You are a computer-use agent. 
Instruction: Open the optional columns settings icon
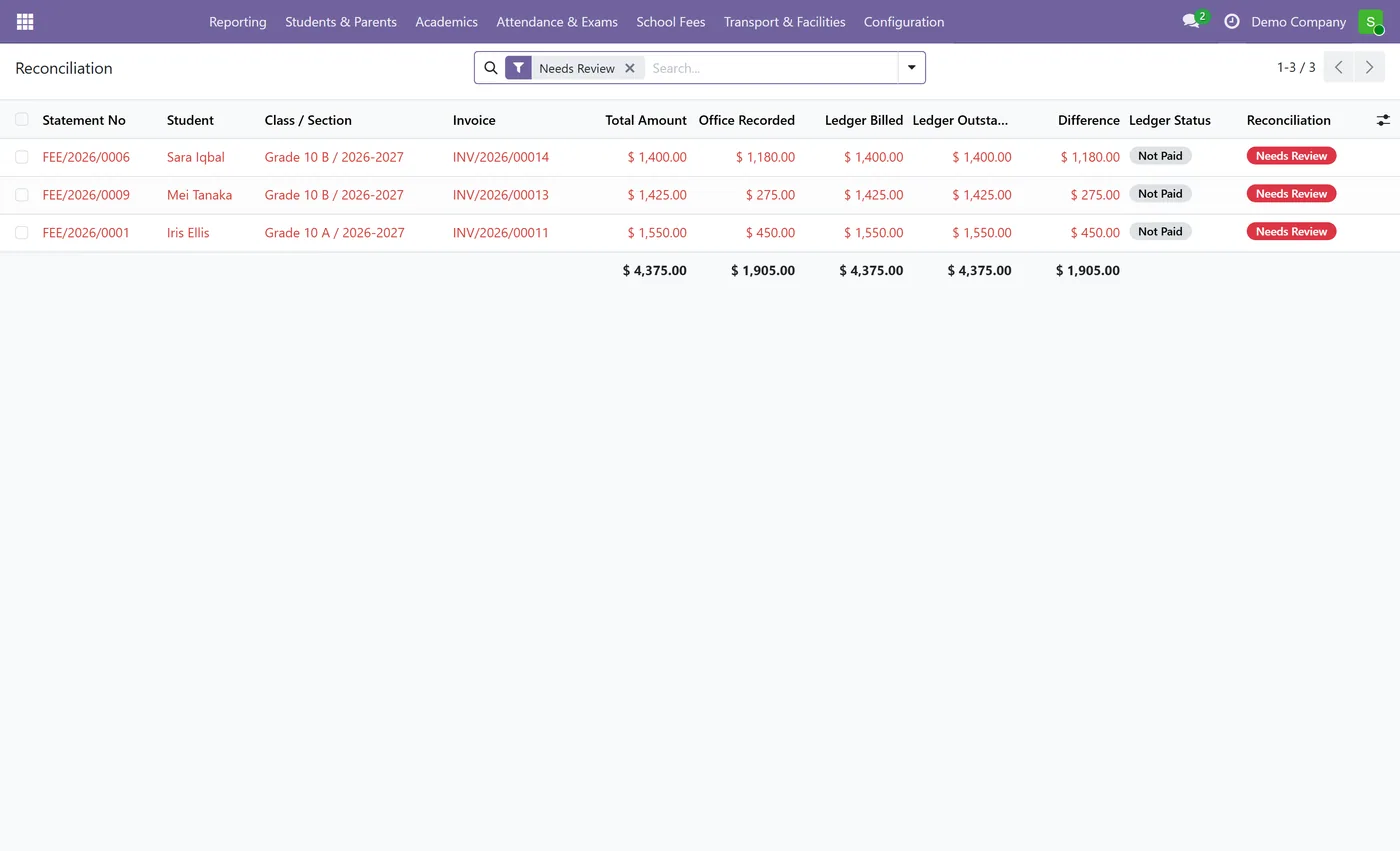point(1383,120)
